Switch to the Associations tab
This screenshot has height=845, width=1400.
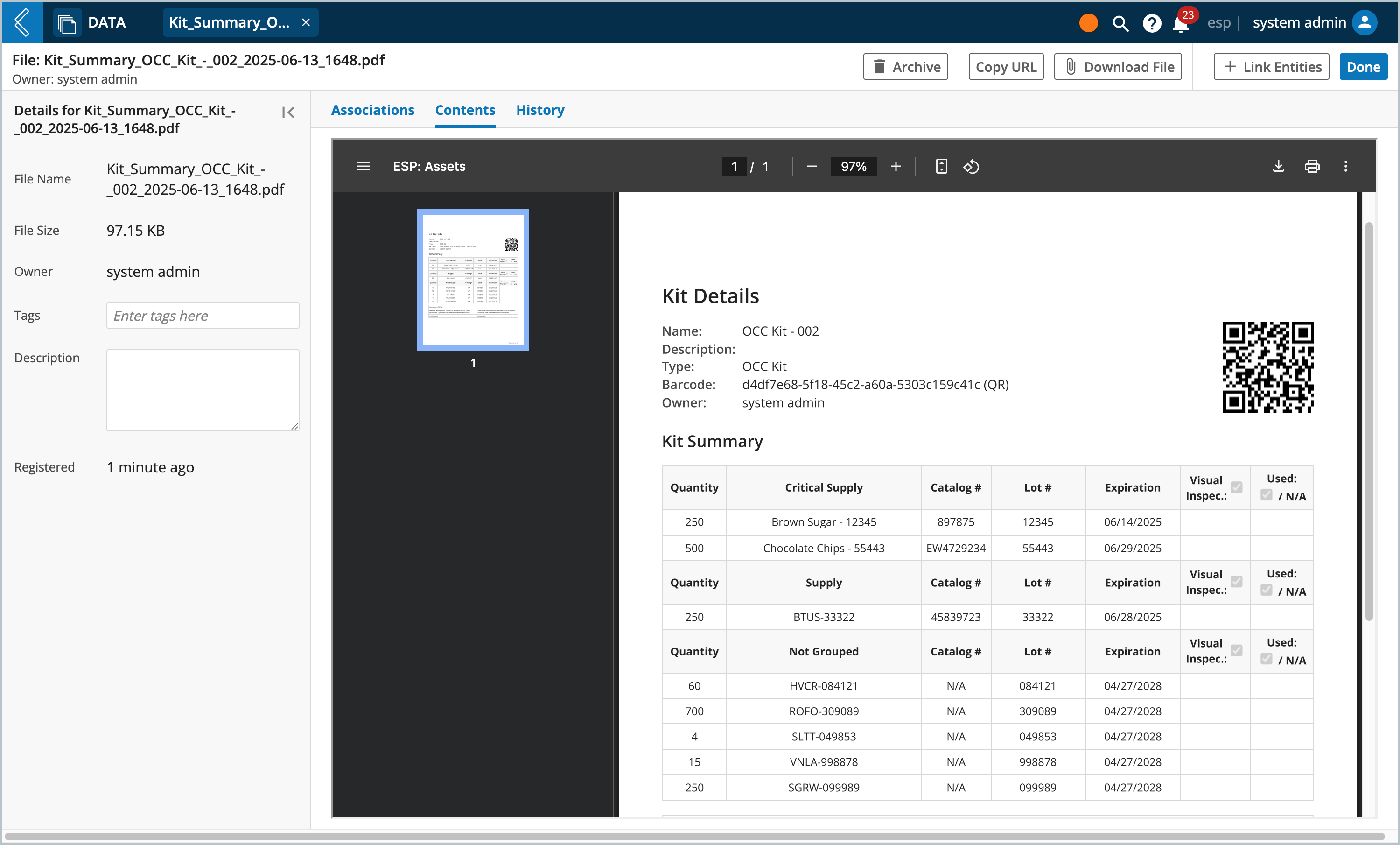click(x=373, y=110)
